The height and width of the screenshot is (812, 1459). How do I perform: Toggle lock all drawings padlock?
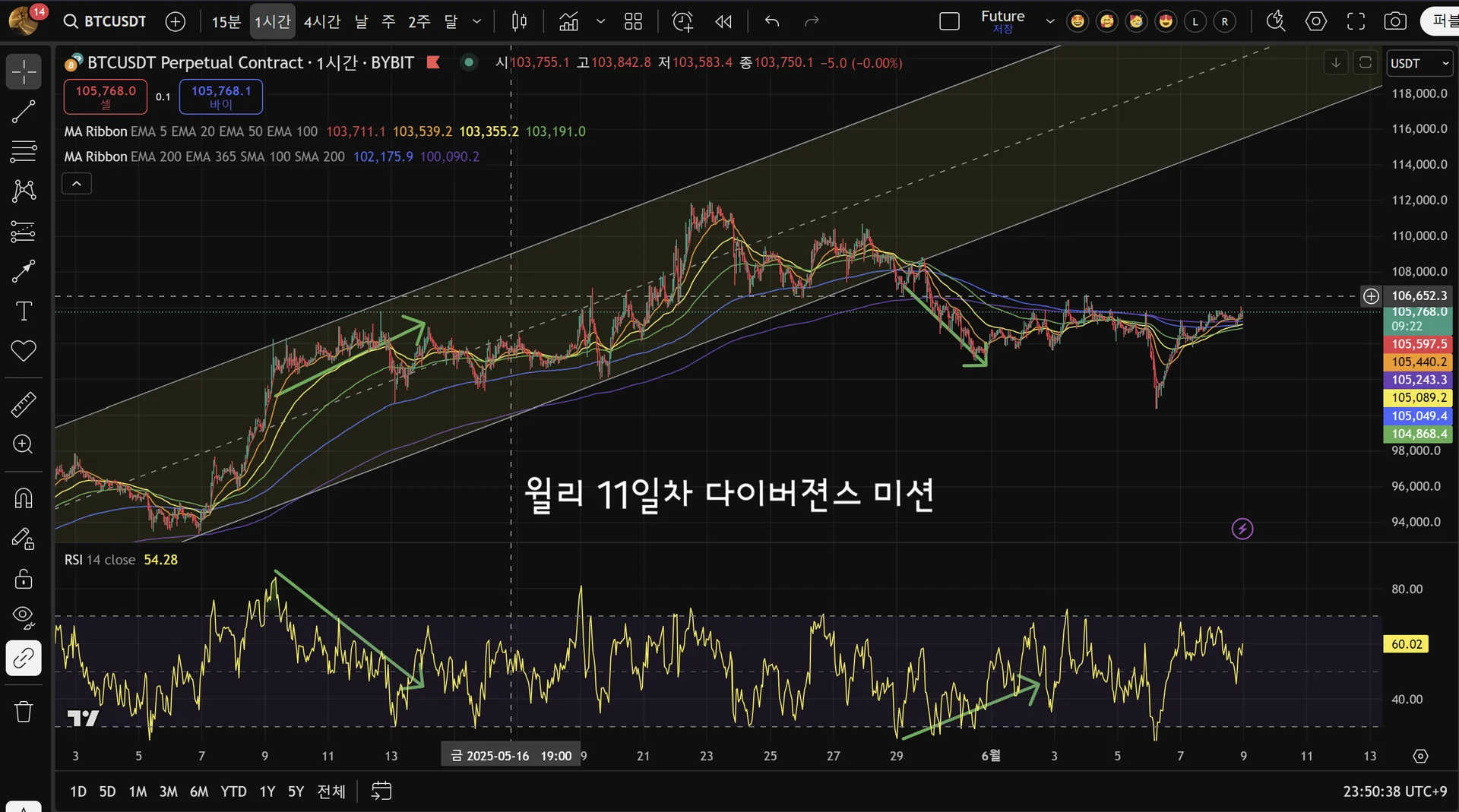[24, 579]
